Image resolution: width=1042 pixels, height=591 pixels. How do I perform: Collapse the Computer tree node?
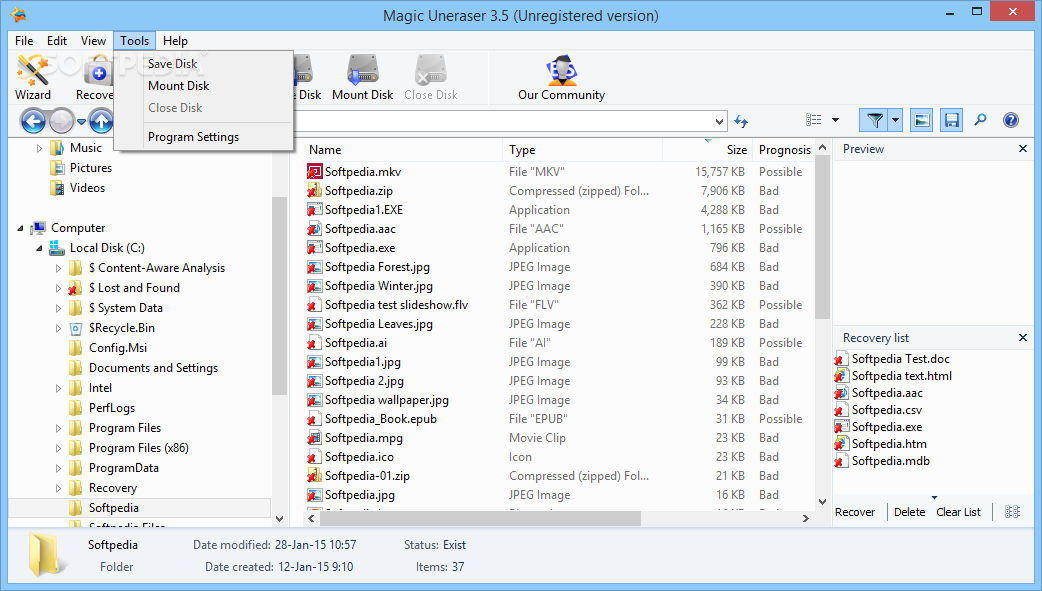click(x=20, y=228)
